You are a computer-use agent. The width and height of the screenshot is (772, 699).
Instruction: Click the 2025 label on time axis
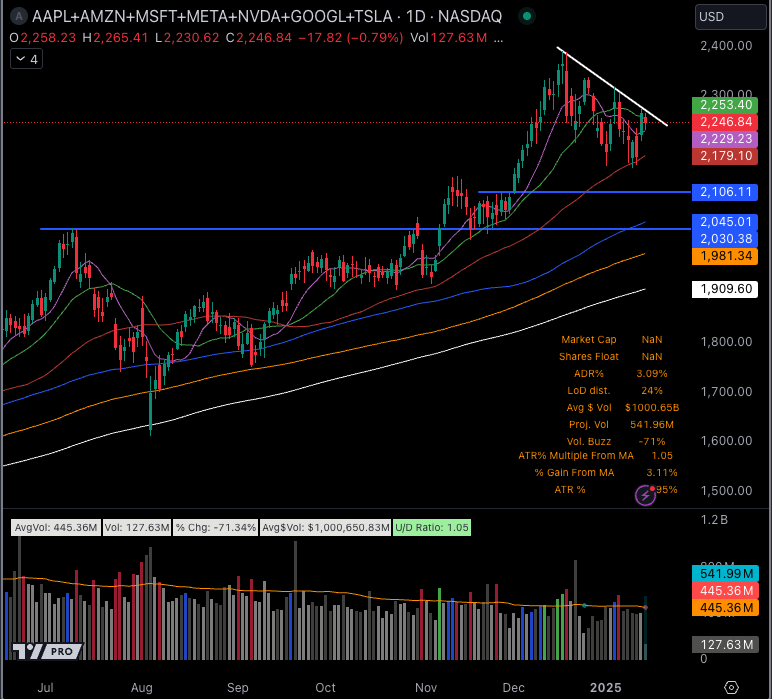click(x=606, y=688)
